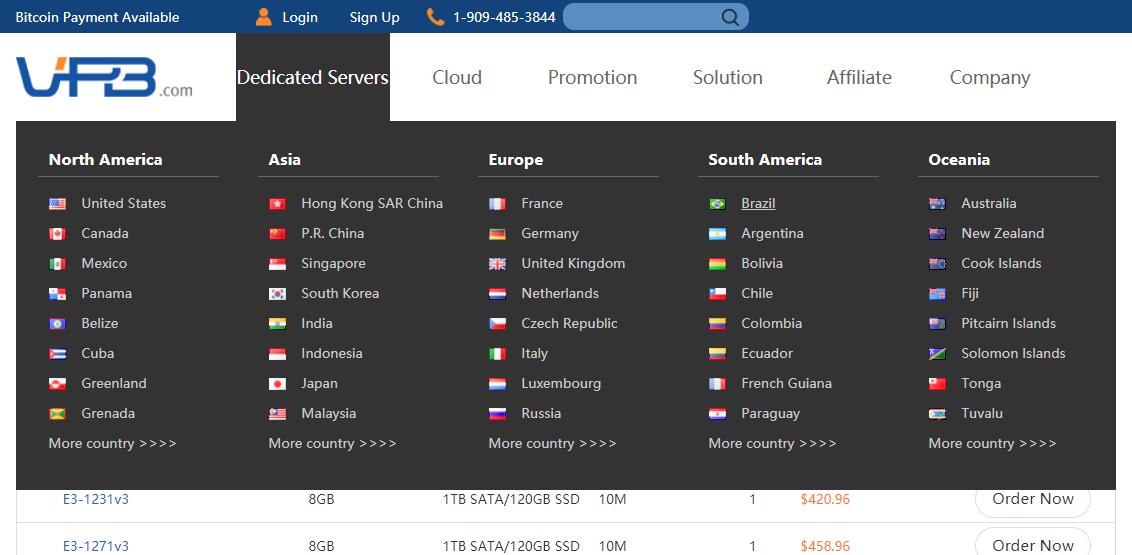
Task: Open the Sign Up link
Action: (x=375, y=17)
